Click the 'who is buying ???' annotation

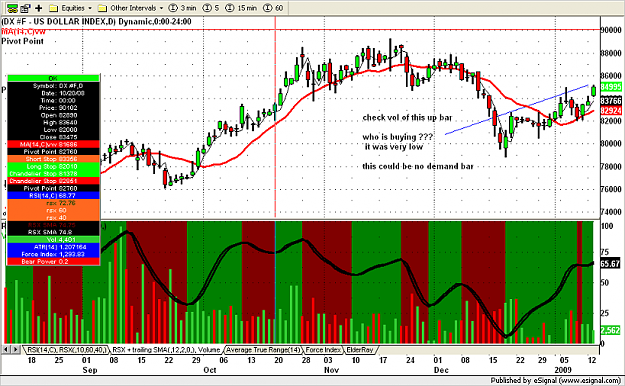397,137
